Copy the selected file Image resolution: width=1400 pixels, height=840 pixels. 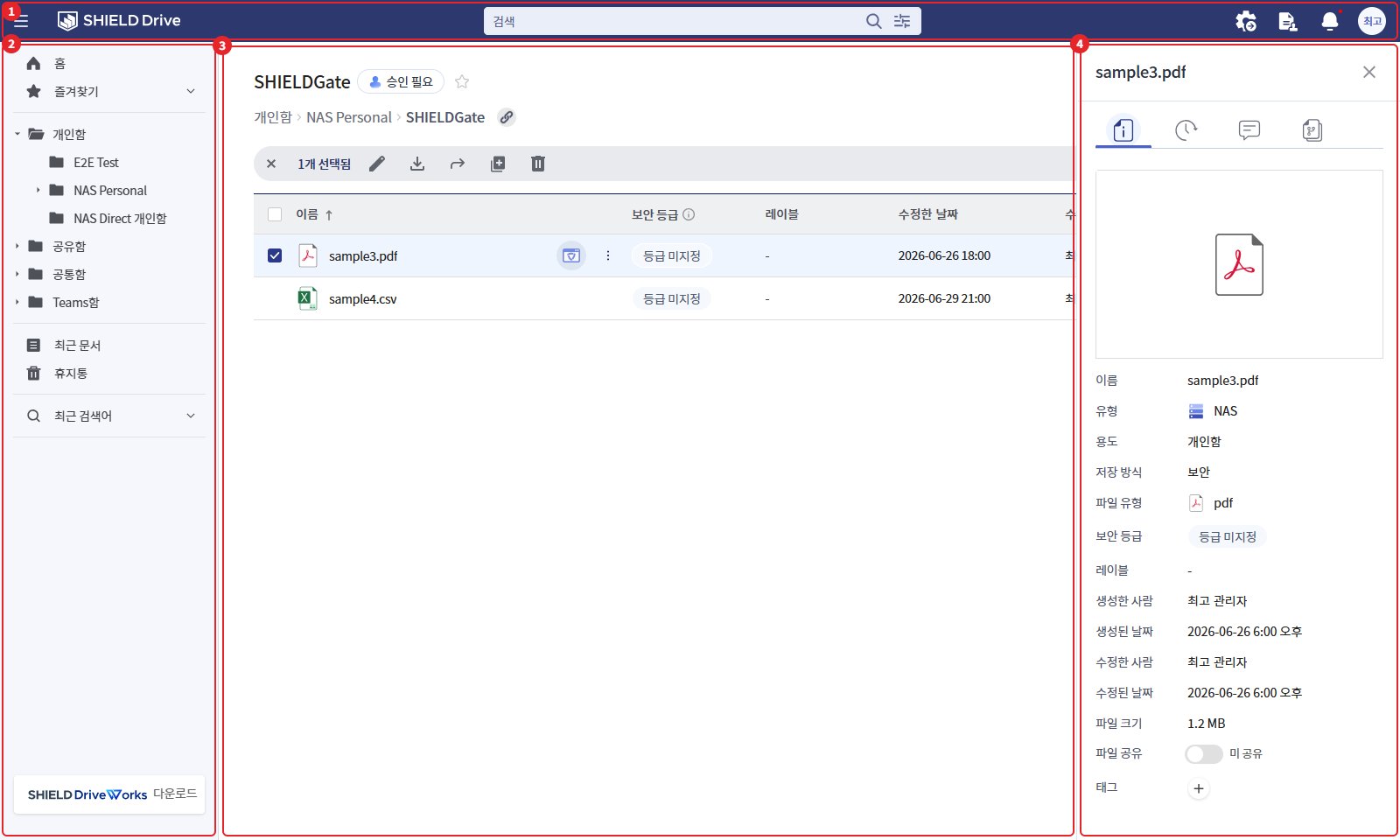click(x=498, y=164)
